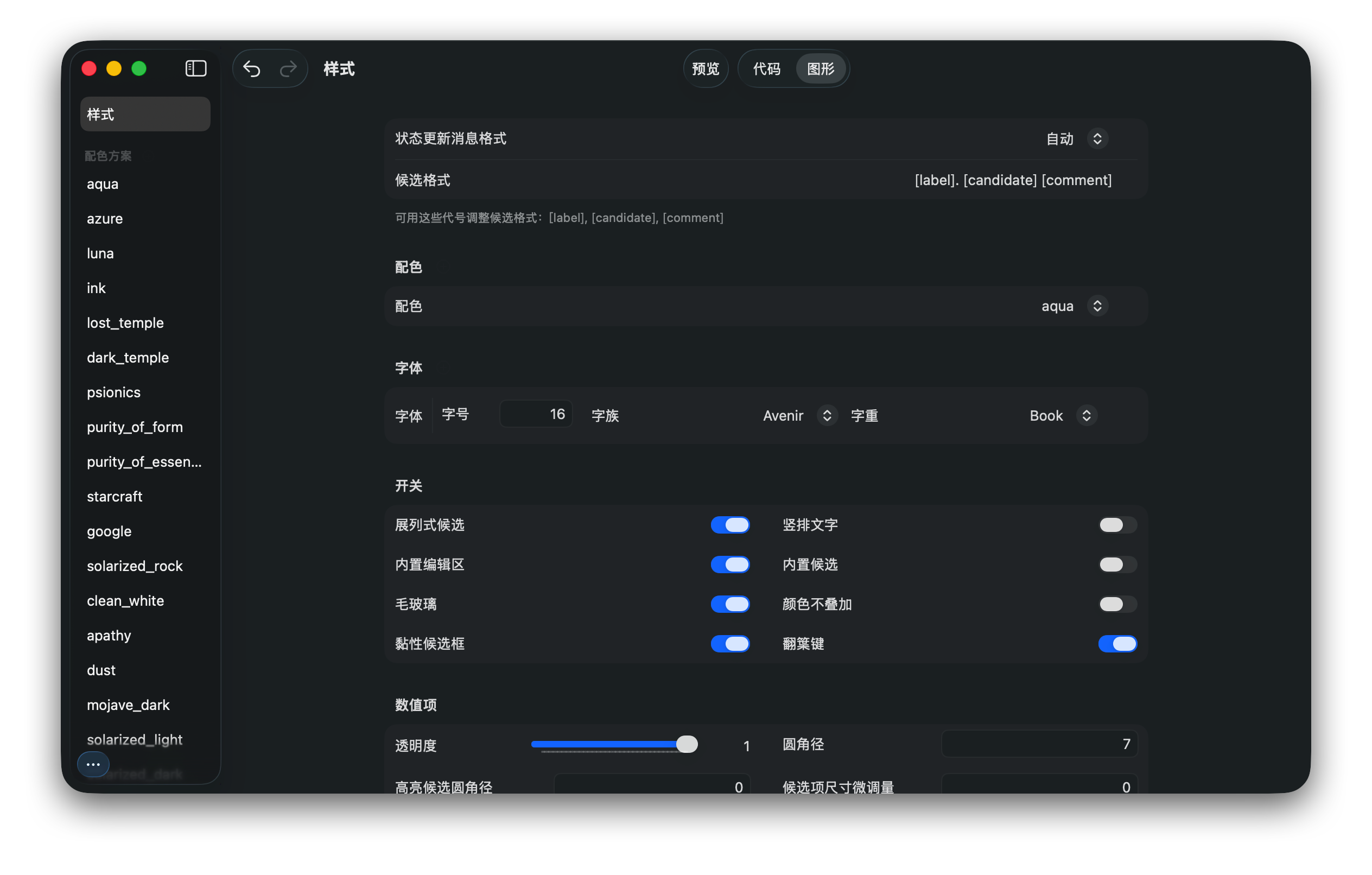
Task: Click the redo arrow icon
Action: [x=288, y=69]
